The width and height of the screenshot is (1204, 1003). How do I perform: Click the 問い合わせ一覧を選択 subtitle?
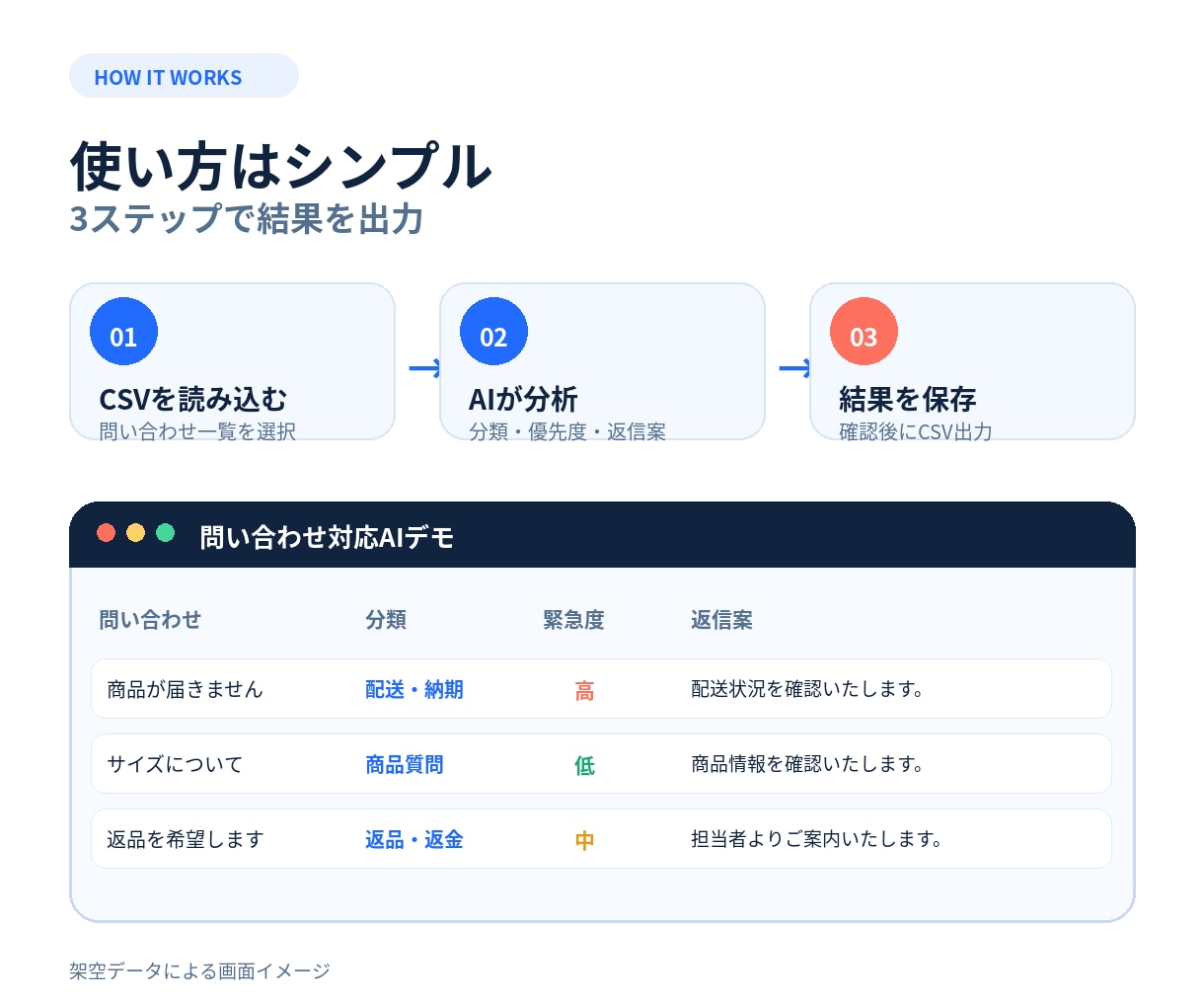(197, 431)
